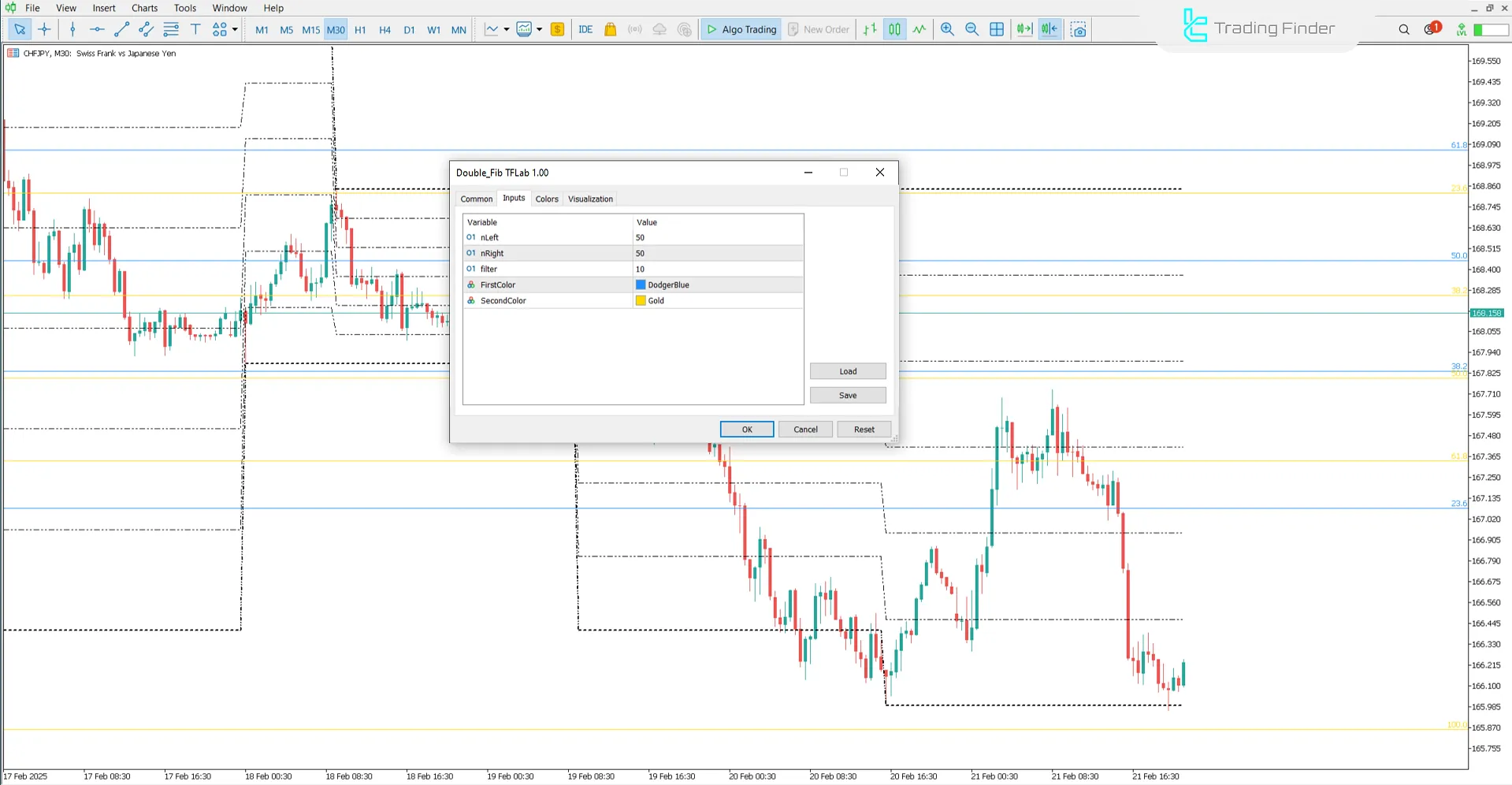
Task: Toggle auto scroll to latest bar
Action: click(x=1024, y=29)
